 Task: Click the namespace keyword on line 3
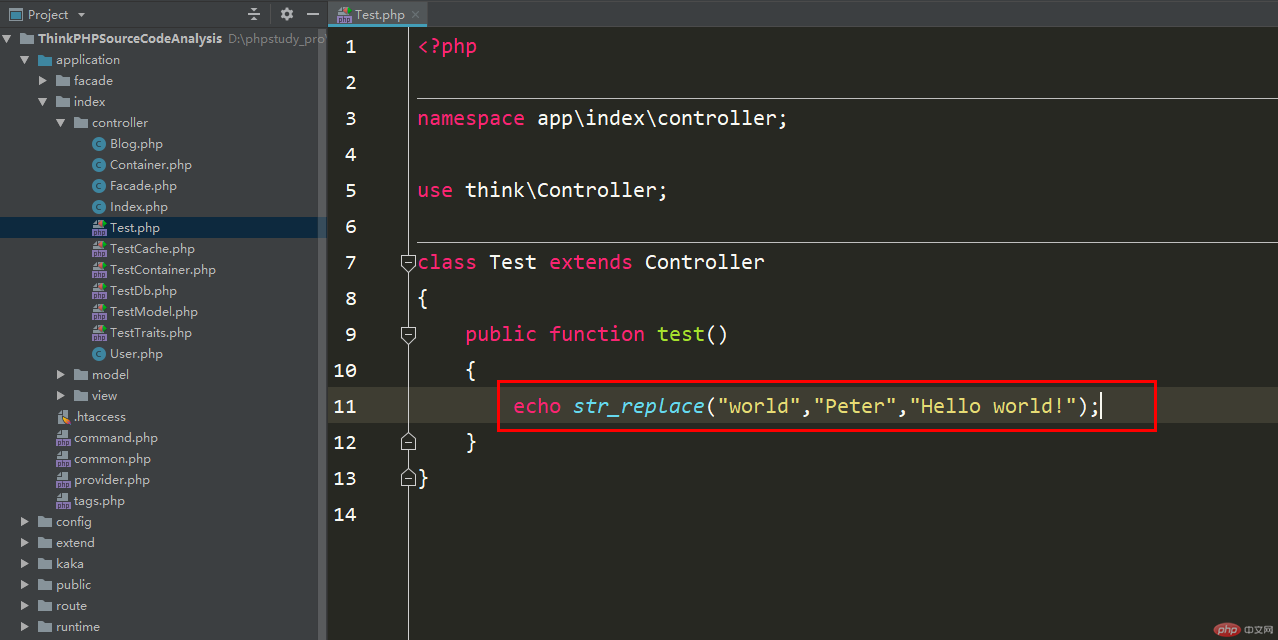[471, 118]
